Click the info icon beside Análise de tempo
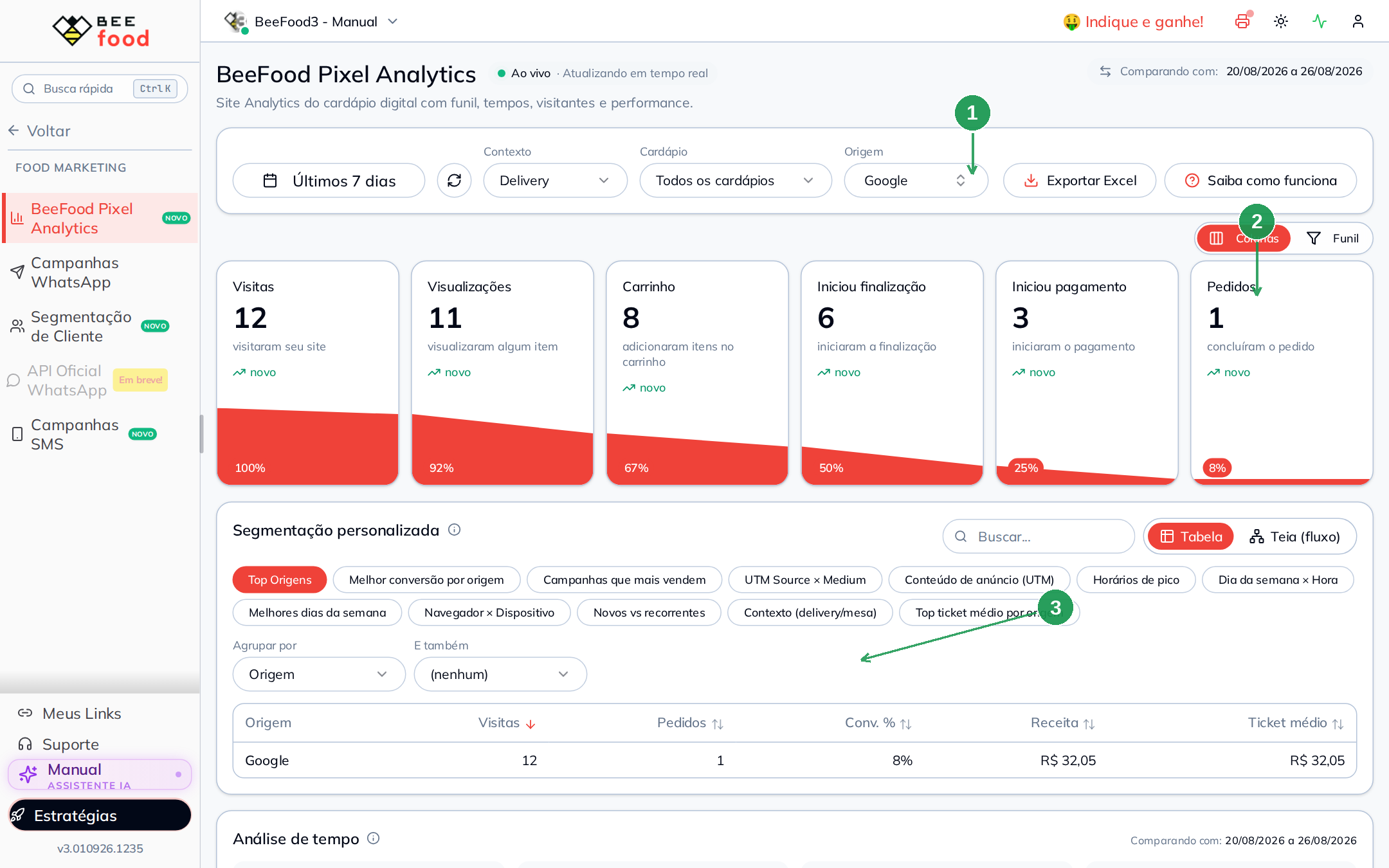This screenshot has height=868, width=1389. (x=373, y=838)
